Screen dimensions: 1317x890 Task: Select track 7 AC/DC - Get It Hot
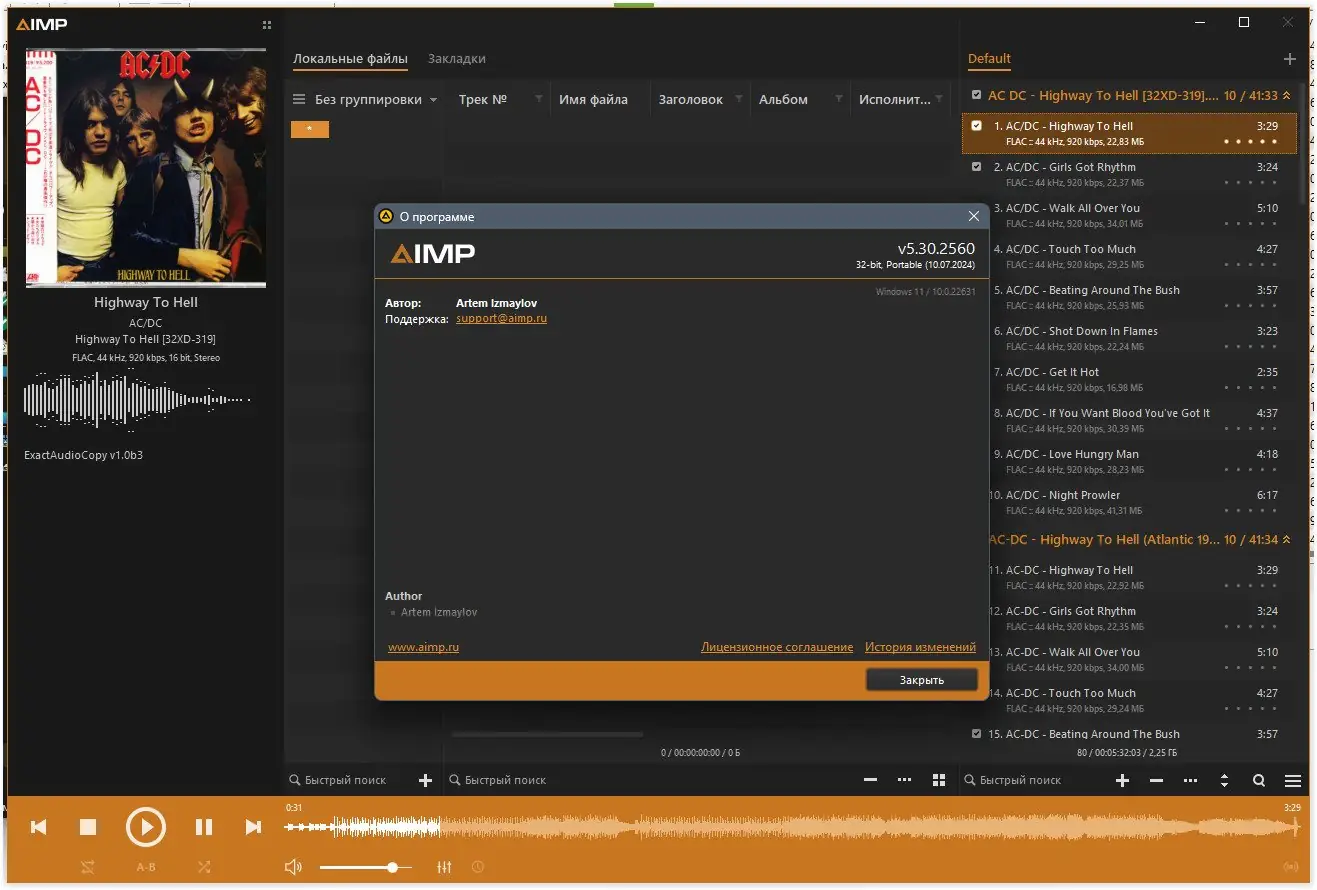click(1130, 379)
